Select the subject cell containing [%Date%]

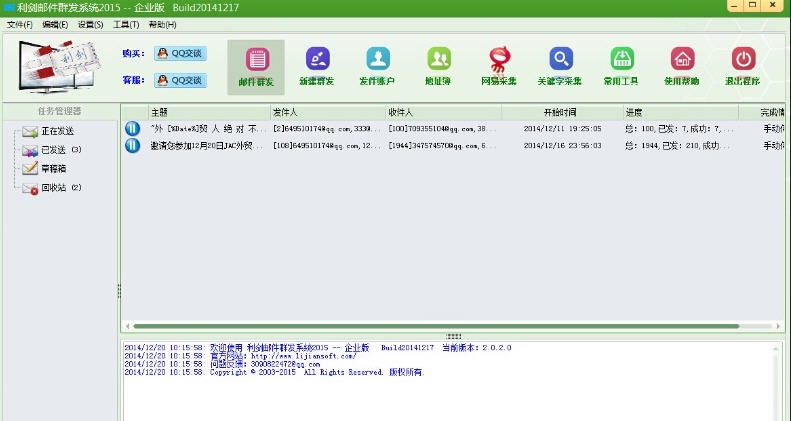[x=208, y=129]
